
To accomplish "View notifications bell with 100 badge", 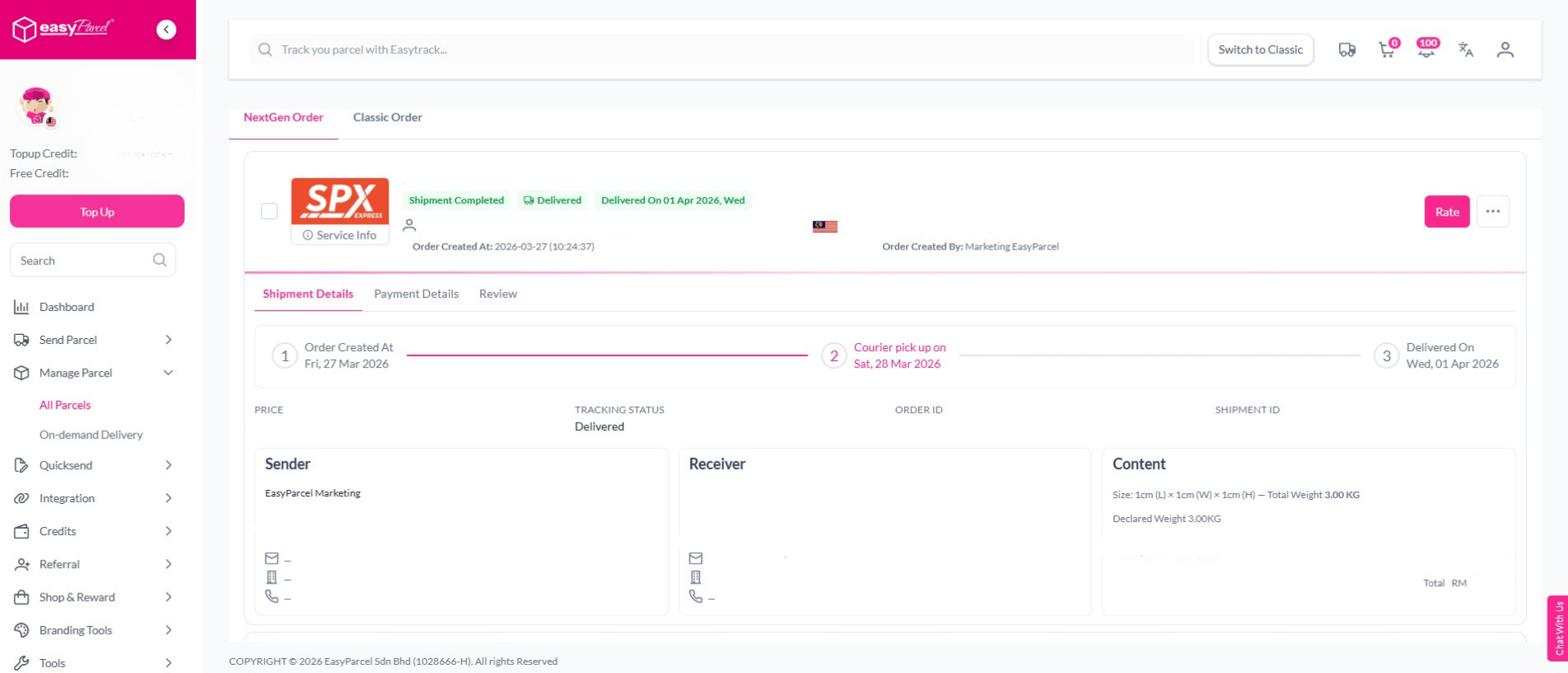I will 1426,50.
